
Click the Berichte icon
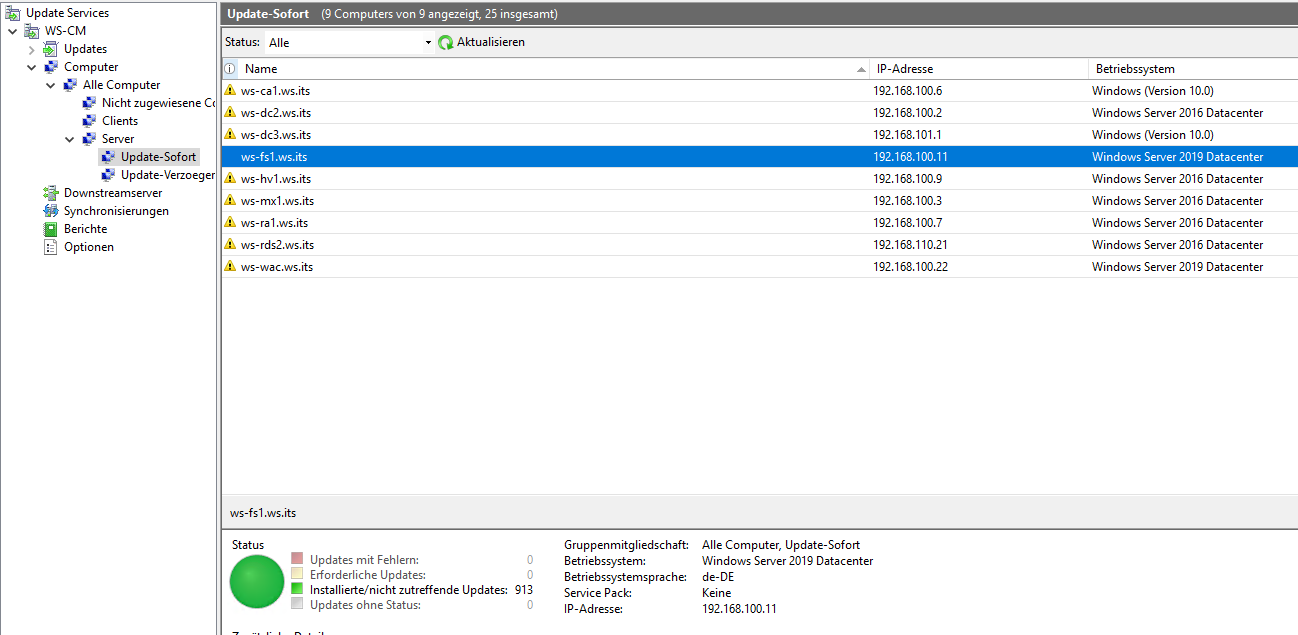coord(51,229)
